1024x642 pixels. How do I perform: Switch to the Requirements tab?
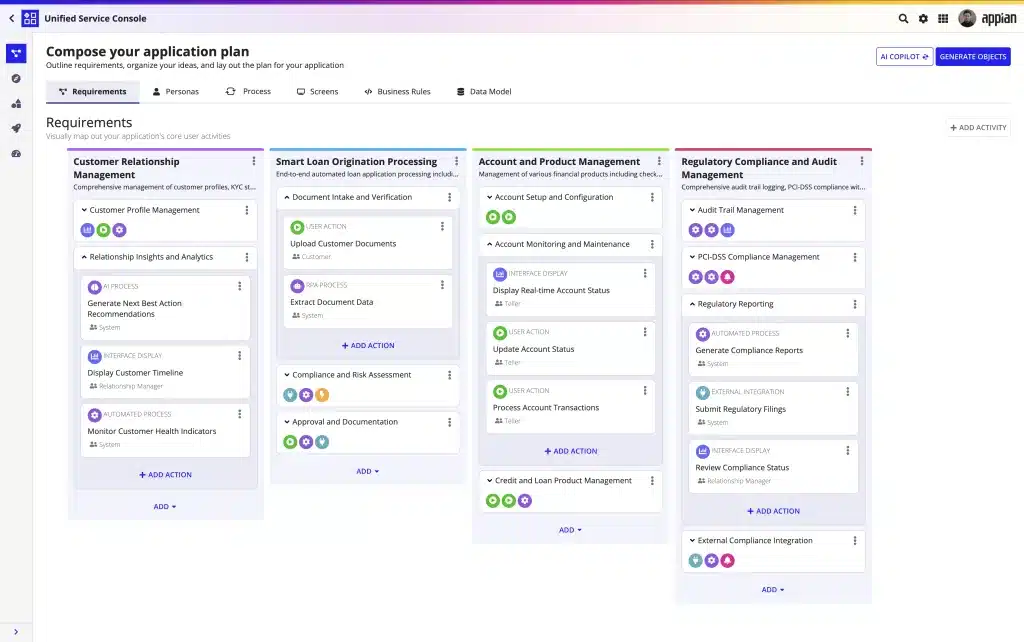(x=92, y=91)
